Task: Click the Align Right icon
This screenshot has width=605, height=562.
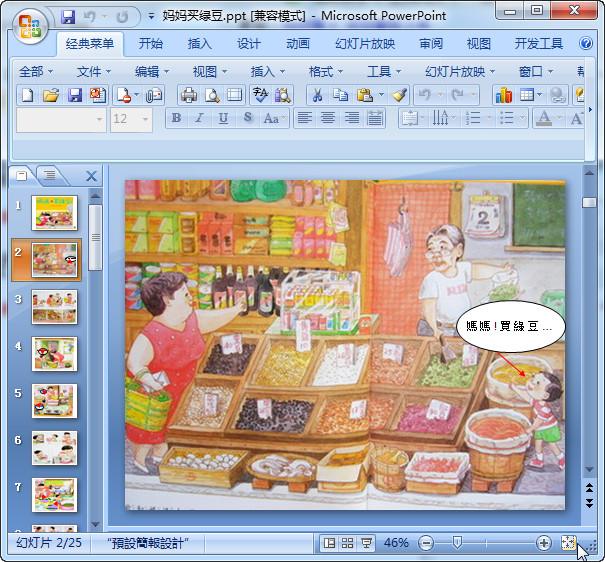Action: [352, 118]
